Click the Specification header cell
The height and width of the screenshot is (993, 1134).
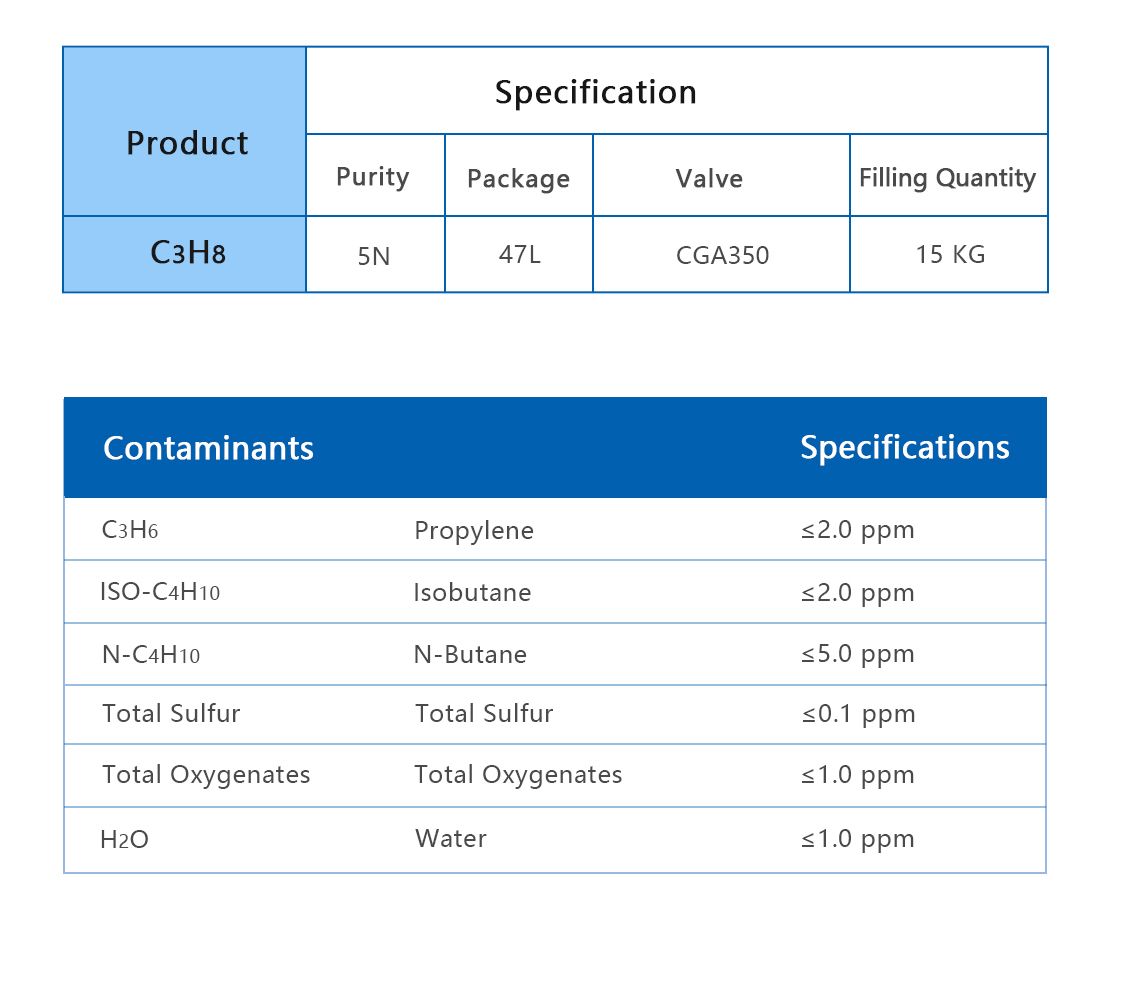pos(595,92)
